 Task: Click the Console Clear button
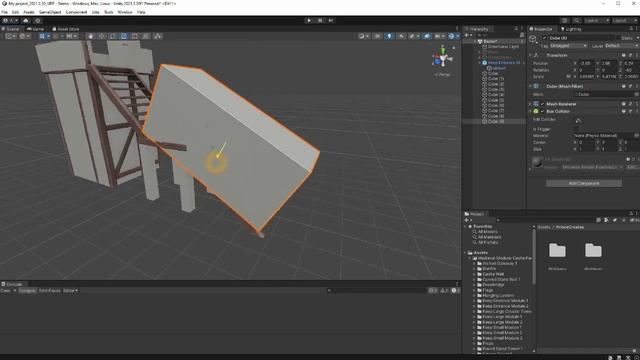(6, 291)
